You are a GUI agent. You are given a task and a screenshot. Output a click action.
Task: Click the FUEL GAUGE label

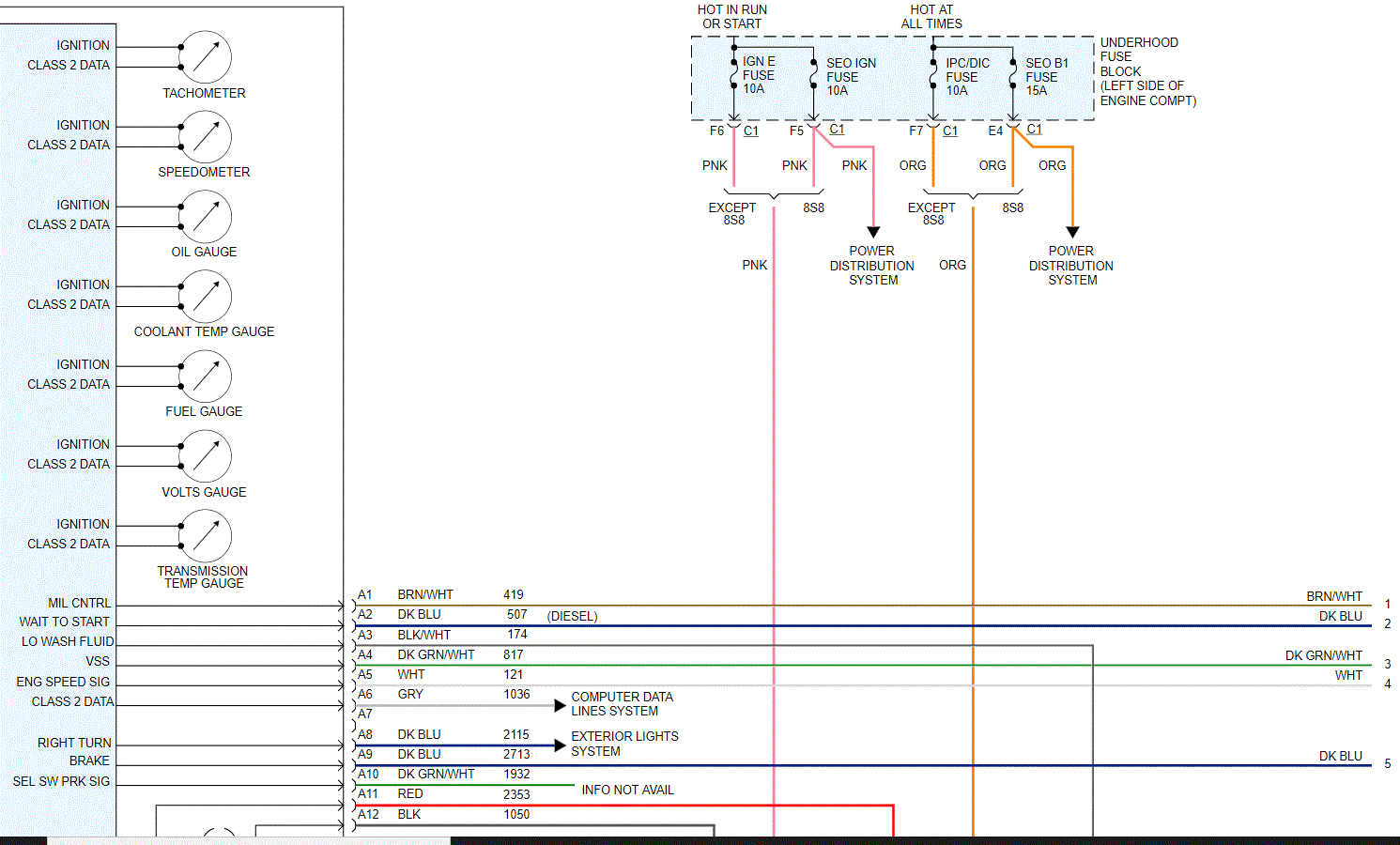(204, 411)
